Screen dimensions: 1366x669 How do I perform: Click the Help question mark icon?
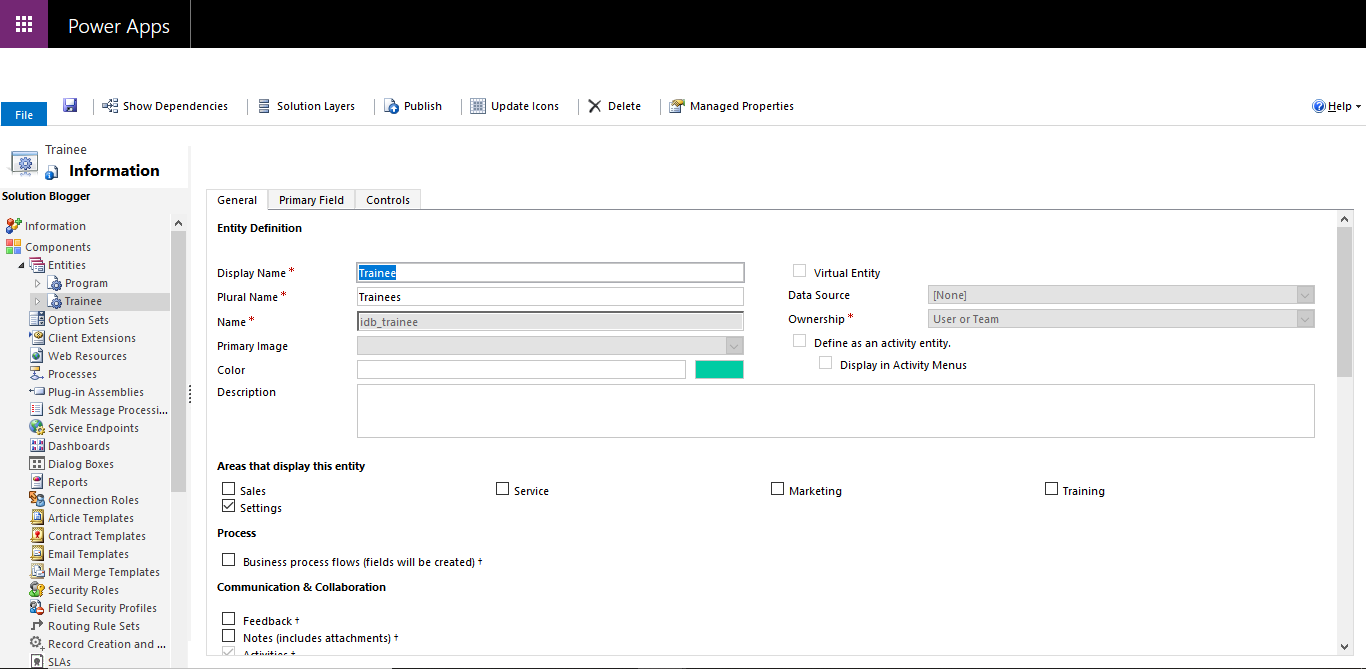[1319, 106]
